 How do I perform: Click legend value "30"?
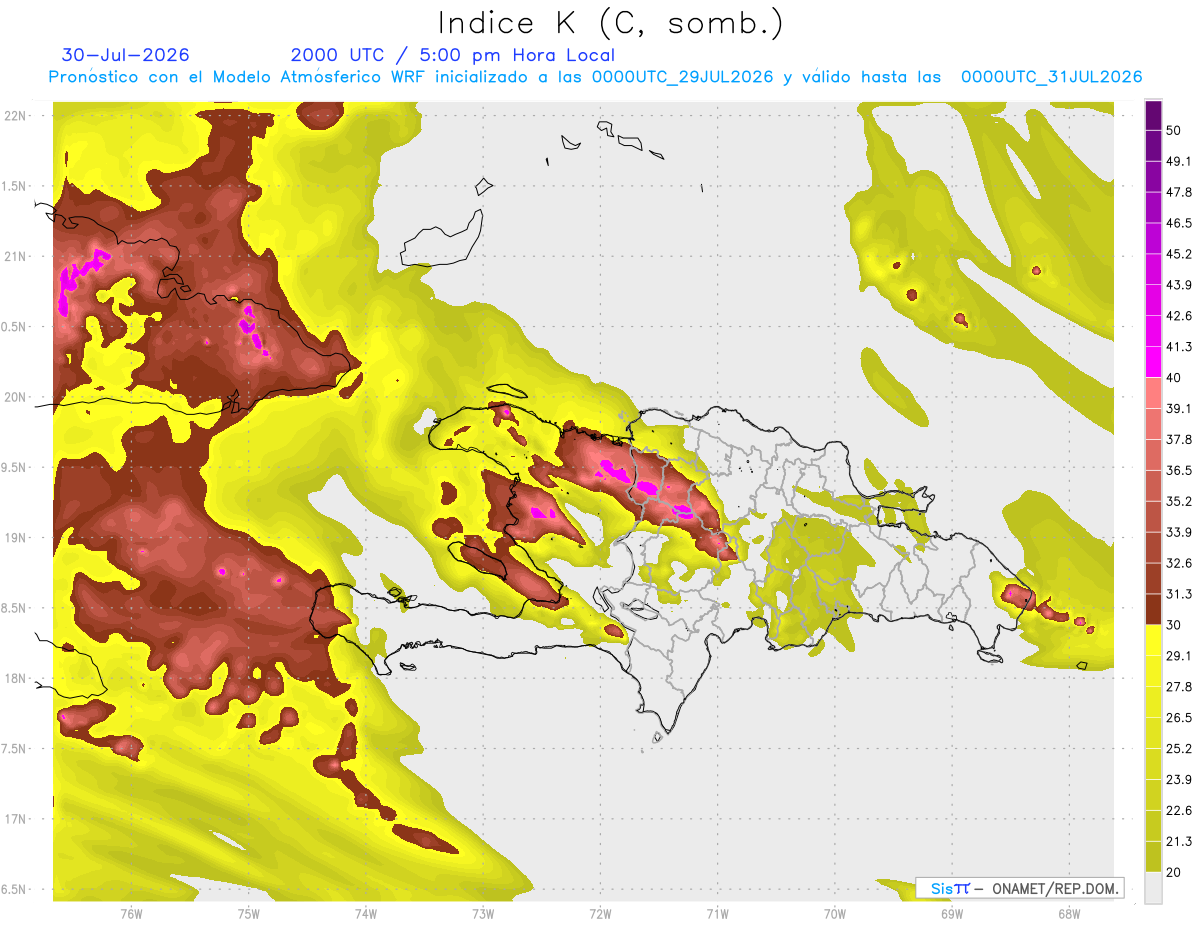point(1175,625)
